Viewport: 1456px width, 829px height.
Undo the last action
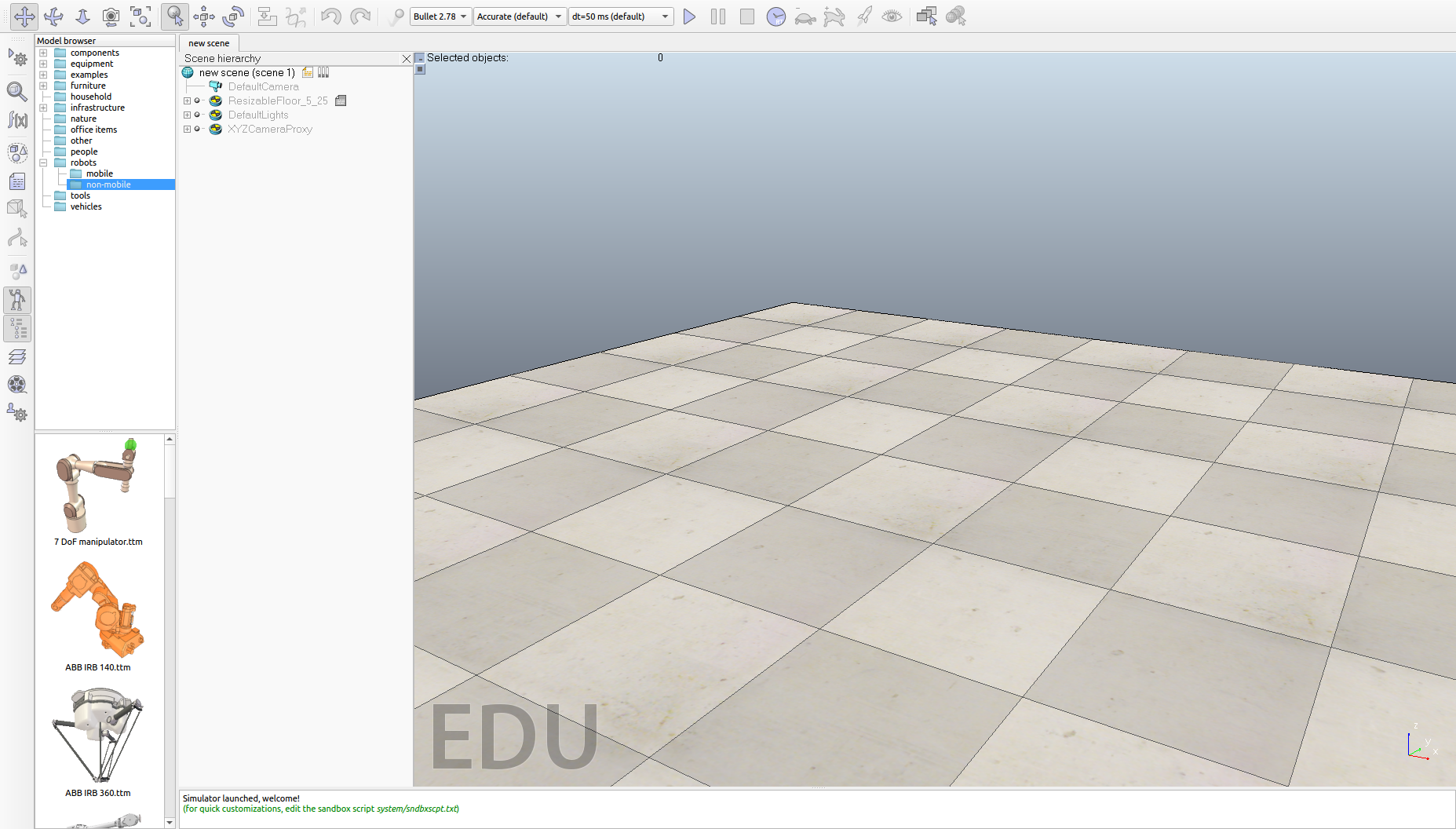330,16
